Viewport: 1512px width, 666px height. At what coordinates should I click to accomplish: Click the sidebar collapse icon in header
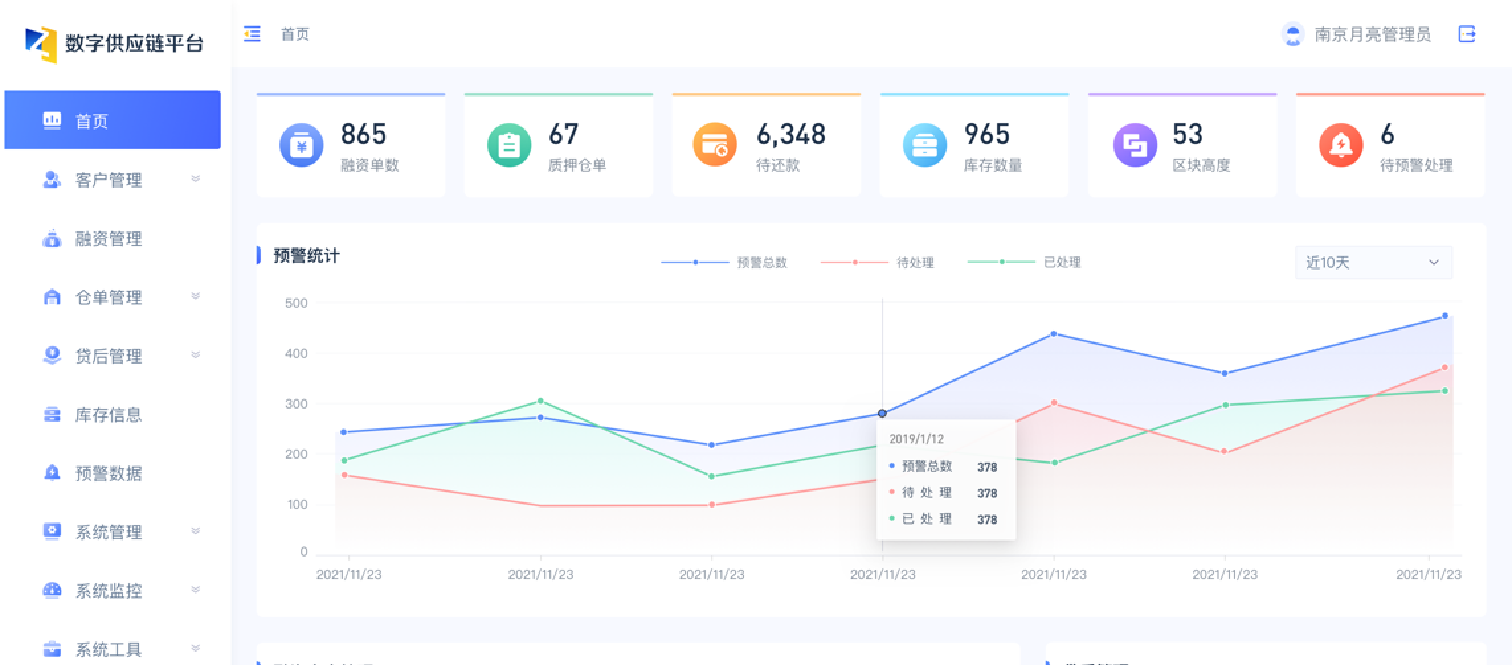point(253,34)
